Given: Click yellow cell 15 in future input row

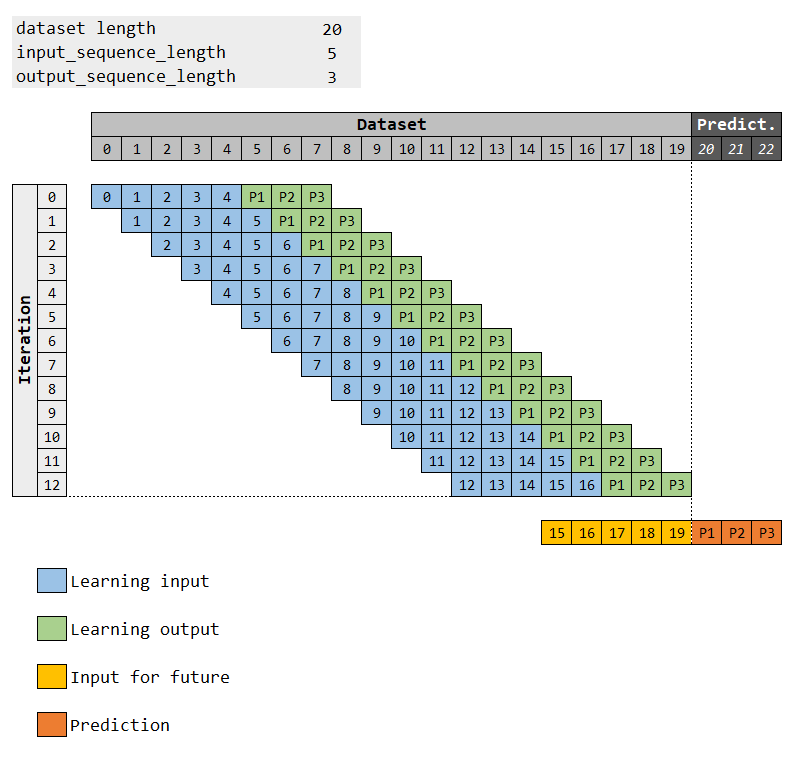Looking at the screenshot, I should point(556,533).
